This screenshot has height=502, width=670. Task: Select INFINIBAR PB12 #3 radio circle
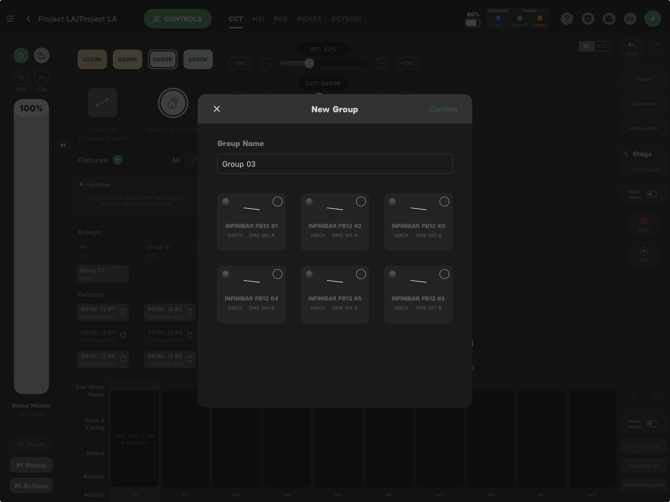click(x=444, y=202)
